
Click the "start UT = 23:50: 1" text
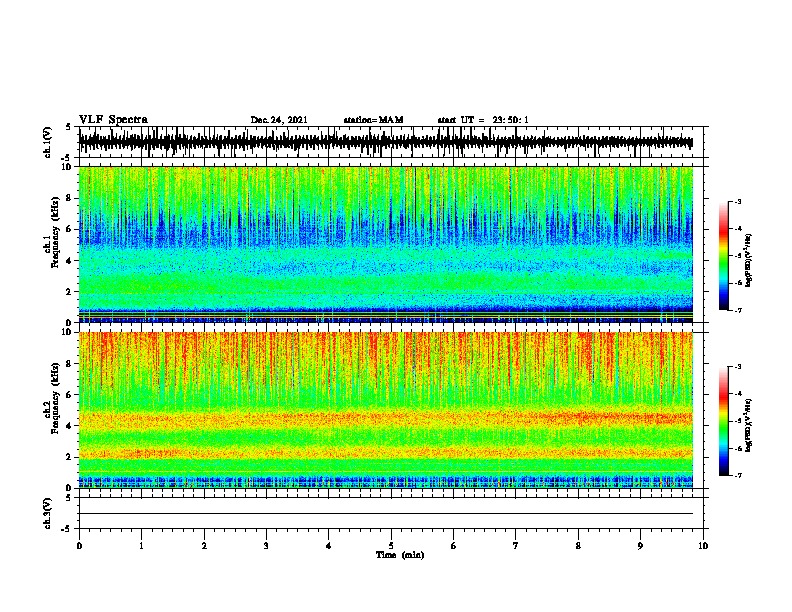point(483,120)
